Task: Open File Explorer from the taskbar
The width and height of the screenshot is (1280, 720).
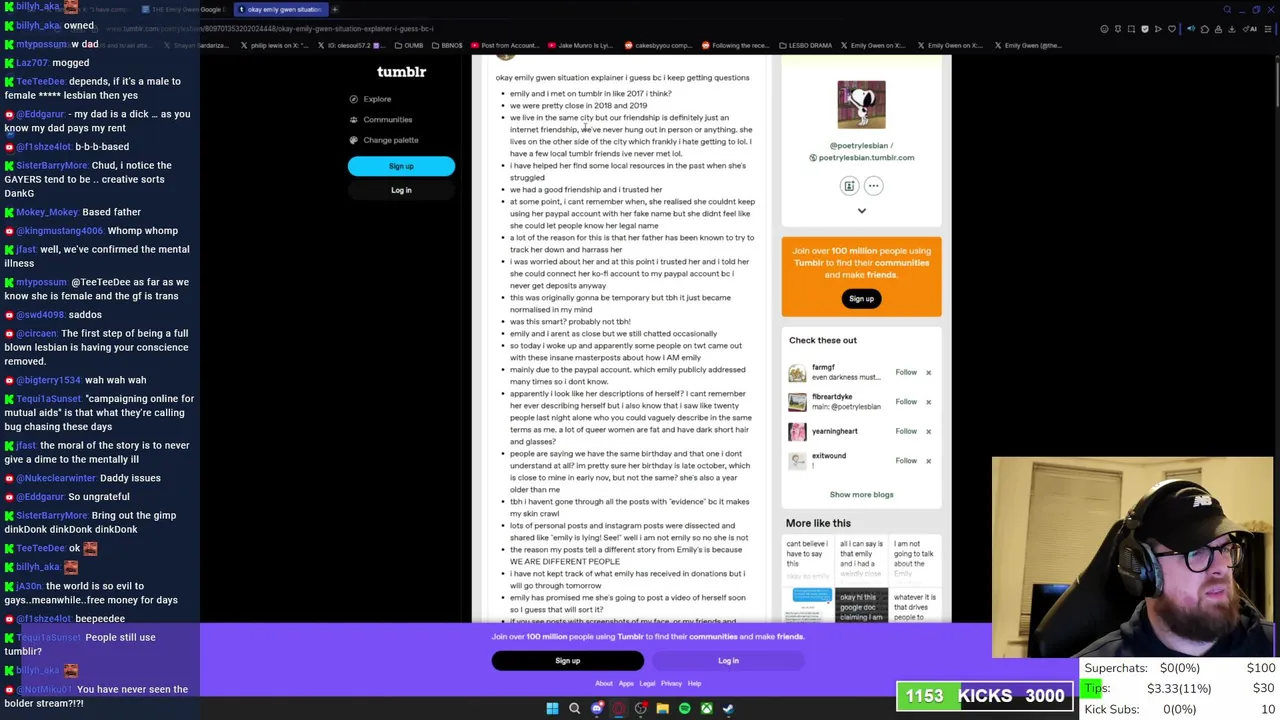Action: coord(662,709)
